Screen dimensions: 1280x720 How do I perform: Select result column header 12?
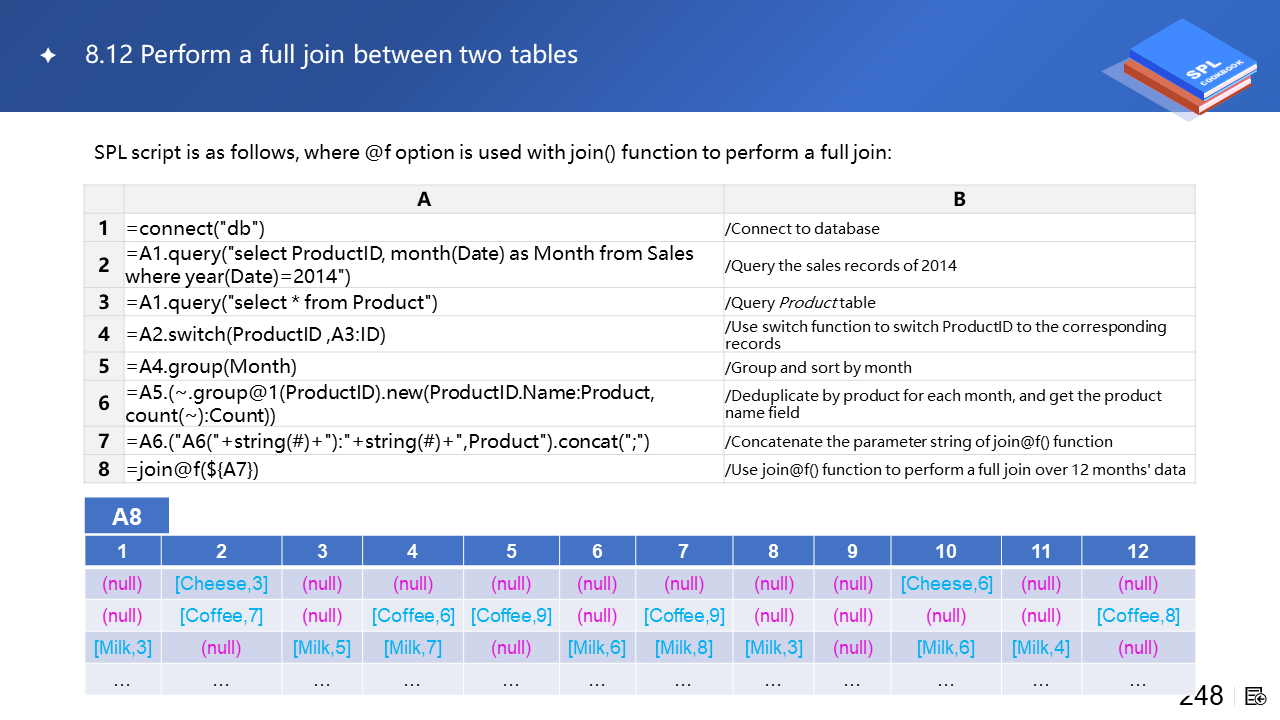point(1138,551)
